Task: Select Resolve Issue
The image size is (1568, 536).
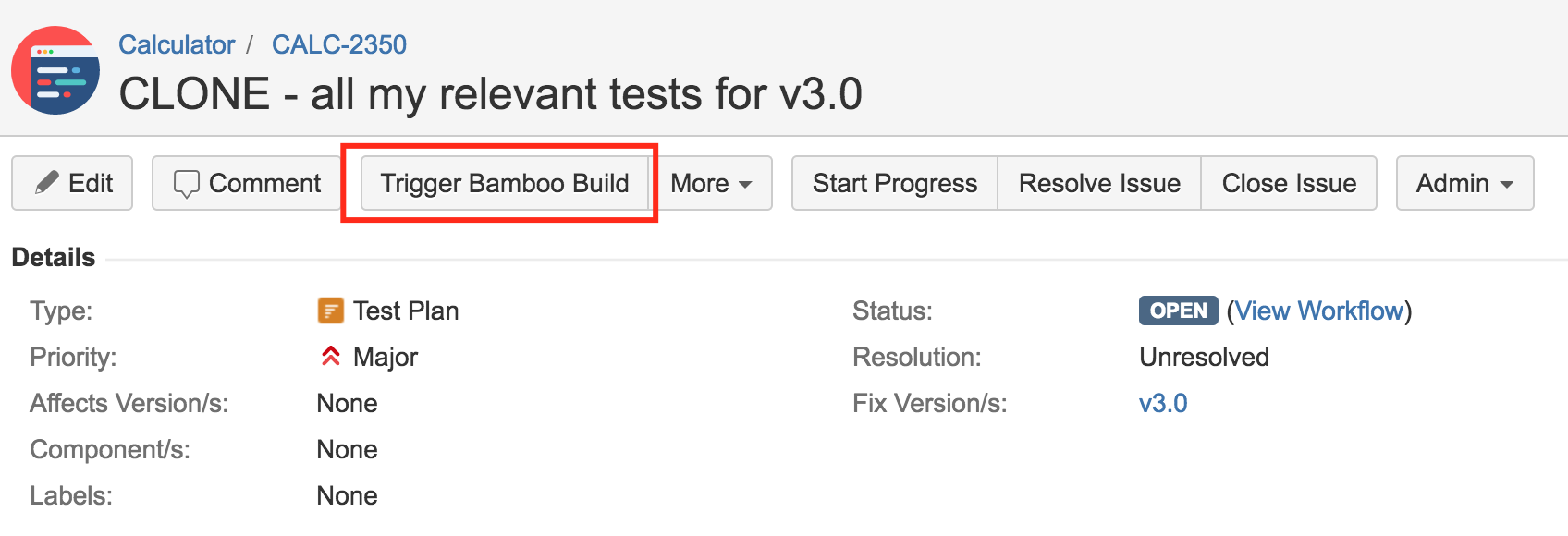Action: pyautogui.click(x=1099, y=183)
